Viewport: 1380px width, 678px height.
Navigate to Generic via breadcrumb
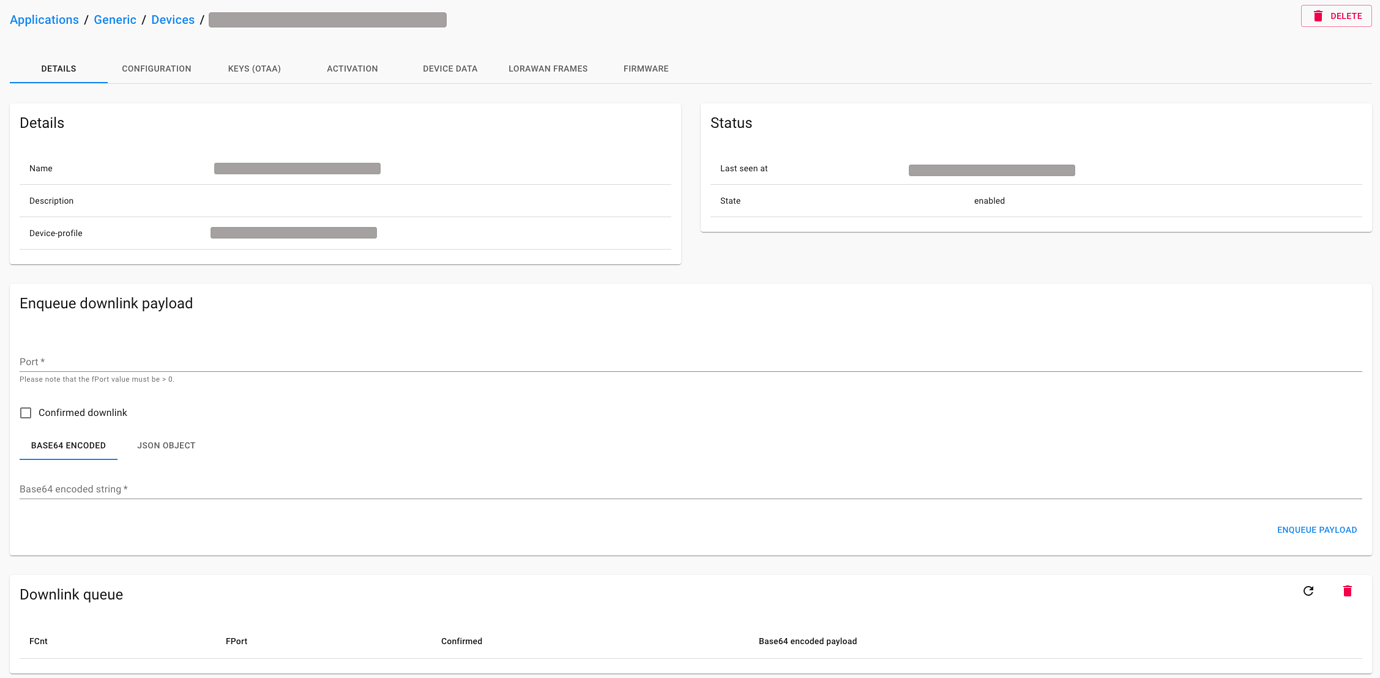(x=114, y=19)
